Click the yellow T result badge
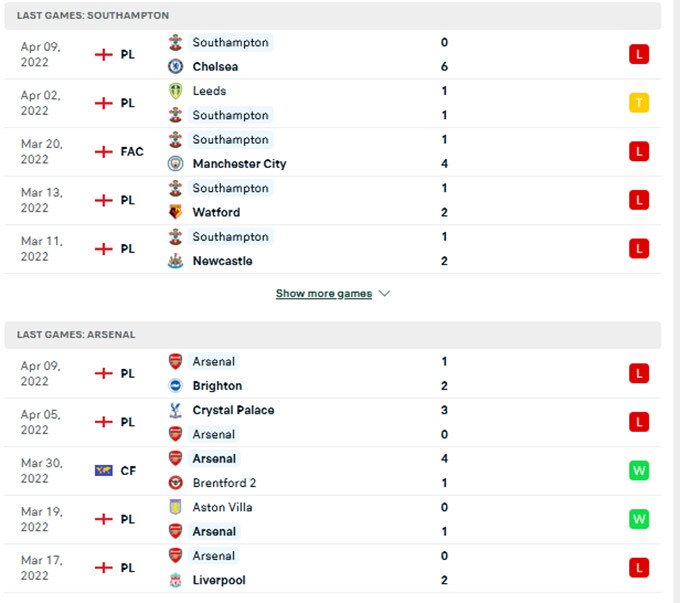 click(639, 103)
